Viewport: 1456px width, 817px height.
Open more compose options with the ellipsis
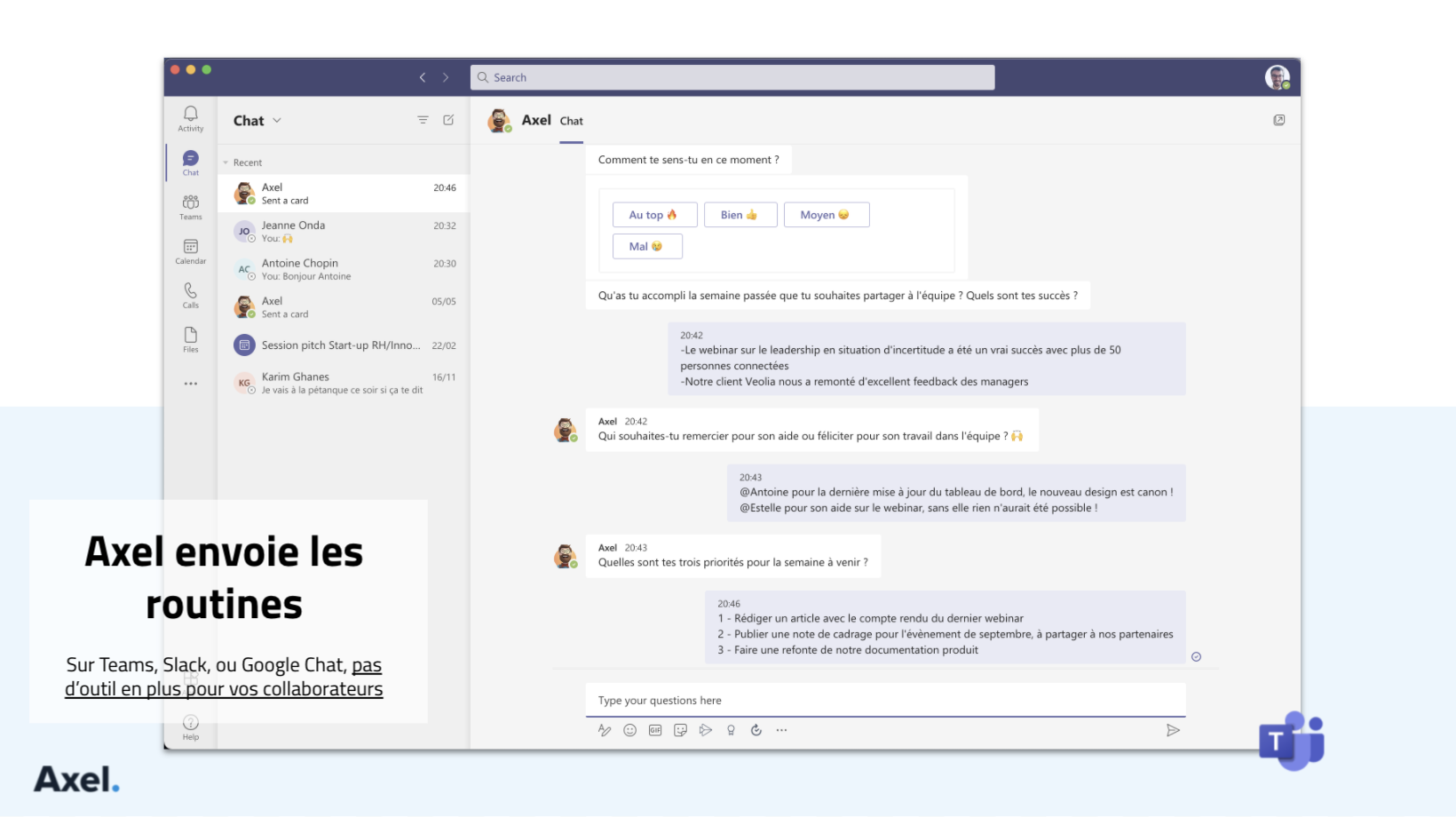[781, 730]
